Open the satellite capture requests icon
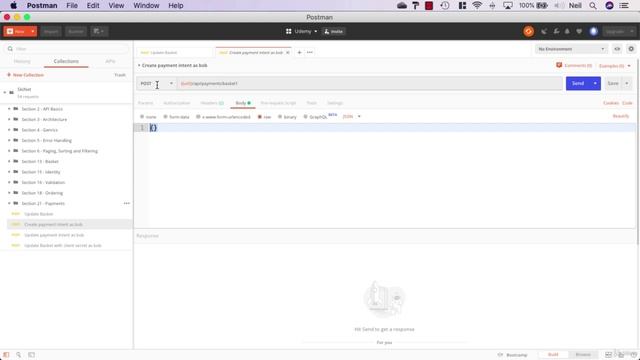This screenshot has height=360, width=640. click(544, 31)
